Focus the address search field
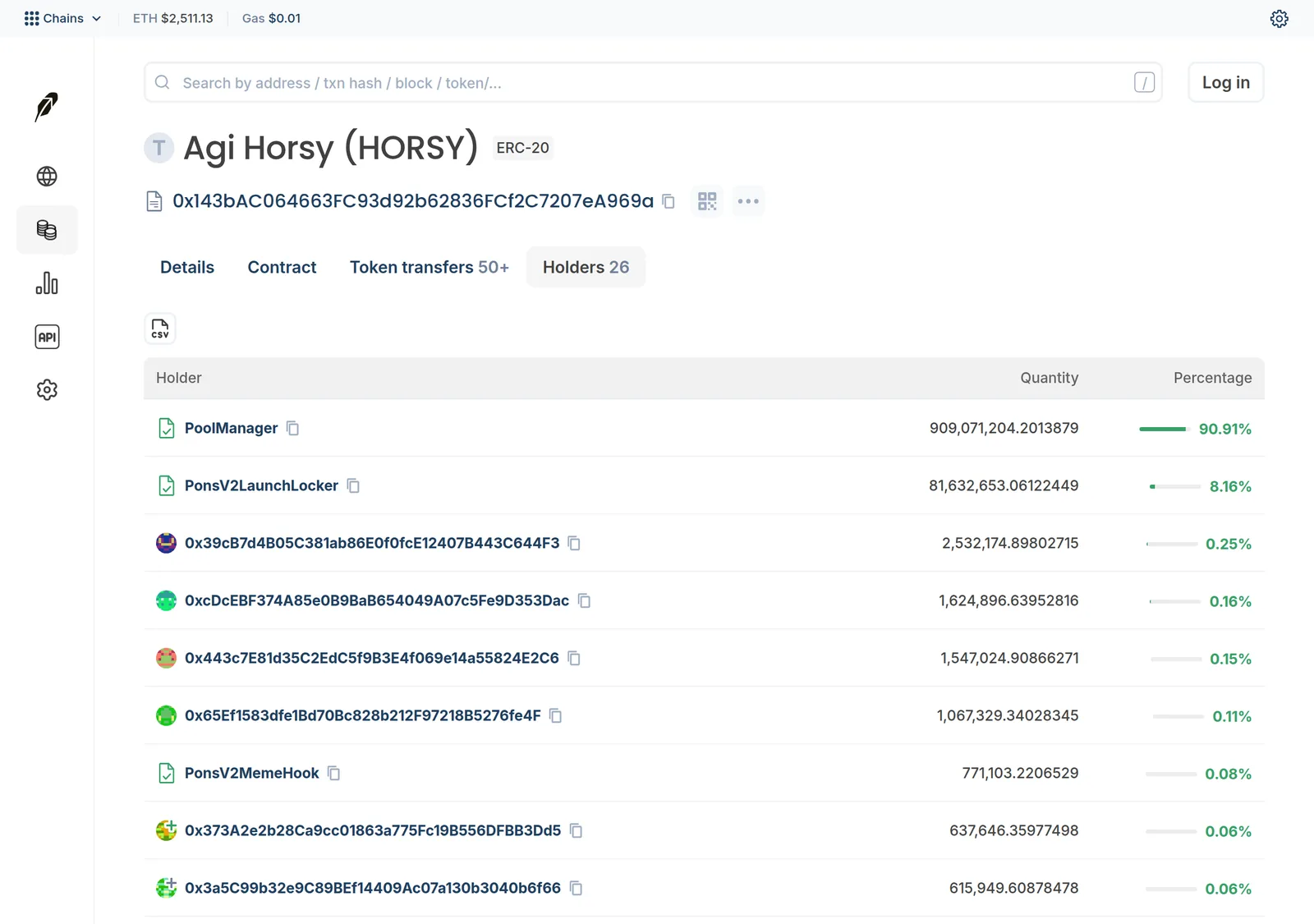1314x924 pixels. [653, 82]
